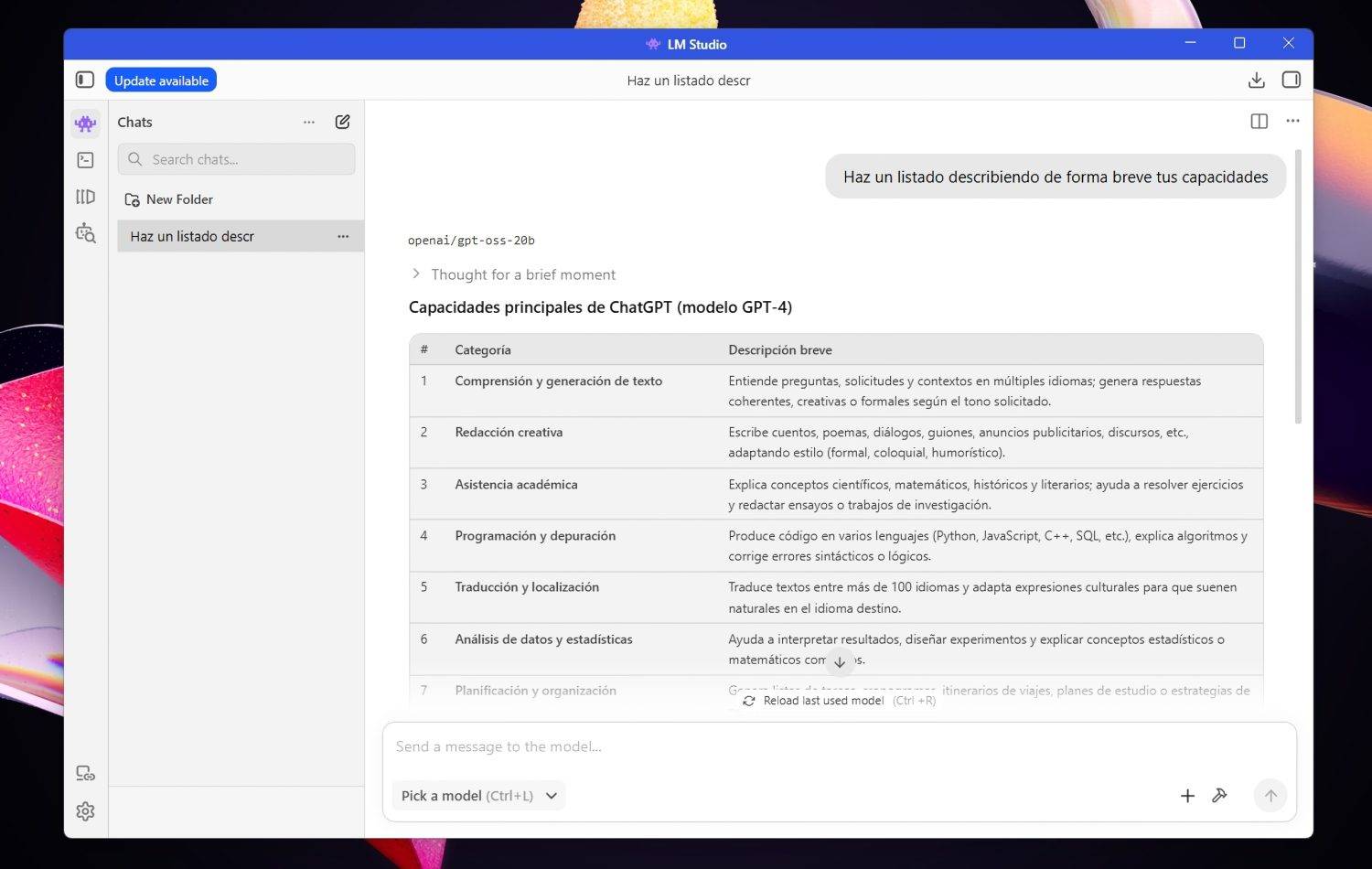Open the tools hammer icon in message box
The height and width of the screenshot is (869, 1372).
click(x=1219, y=796)
